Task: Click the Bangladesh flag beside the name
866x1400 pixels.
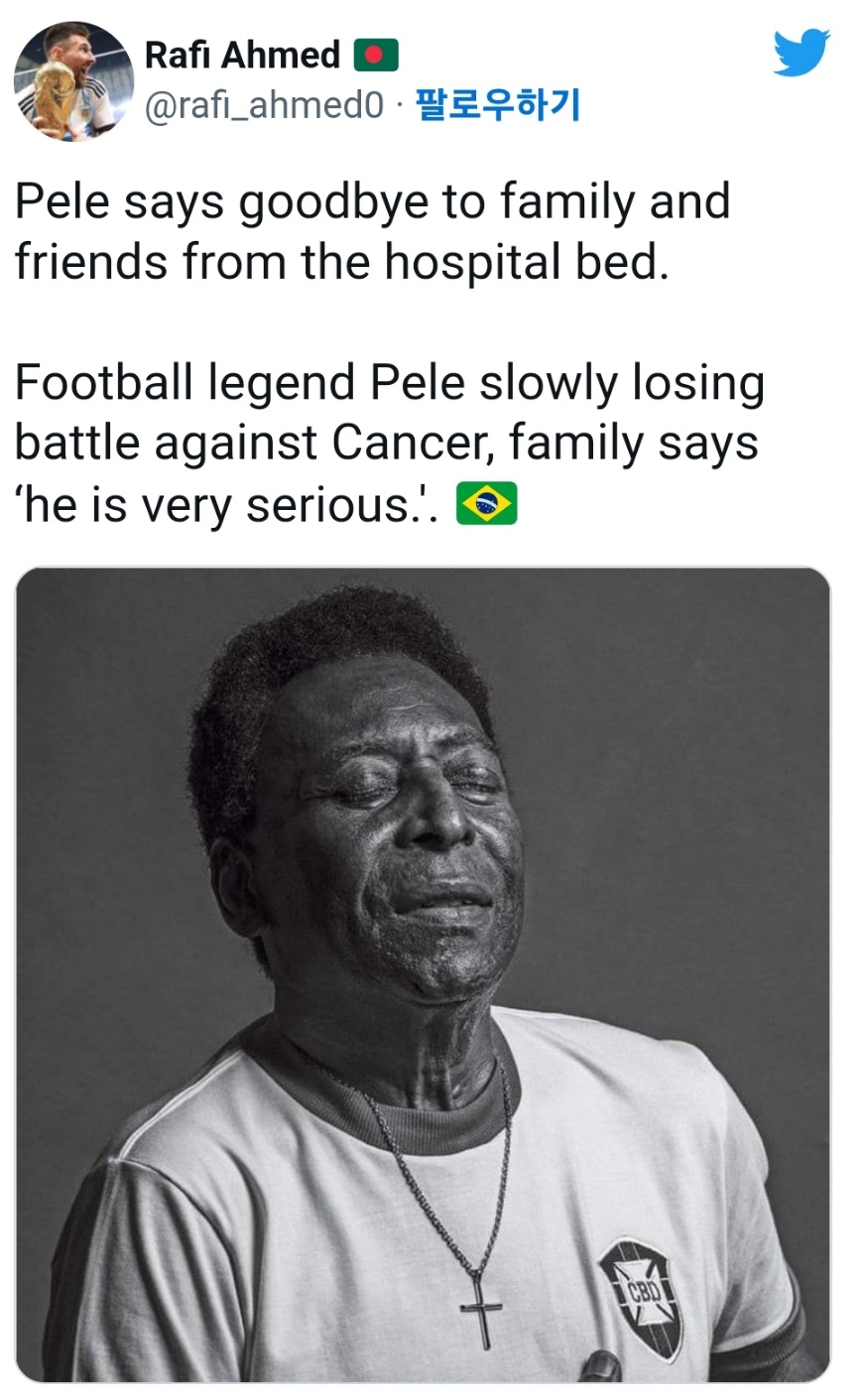Action: click(376, 56)
